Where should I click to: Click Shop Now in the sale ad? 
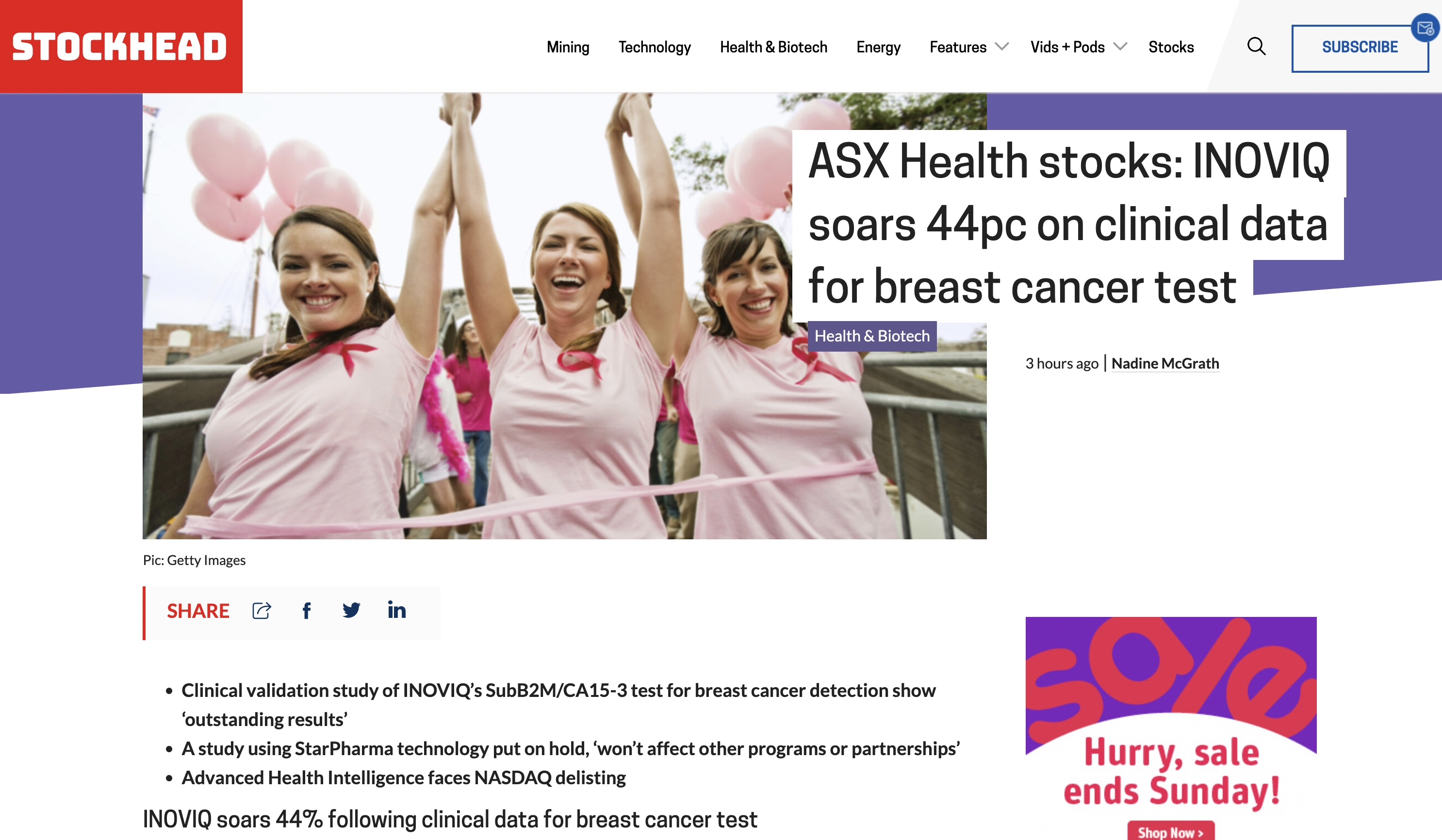1170,831
